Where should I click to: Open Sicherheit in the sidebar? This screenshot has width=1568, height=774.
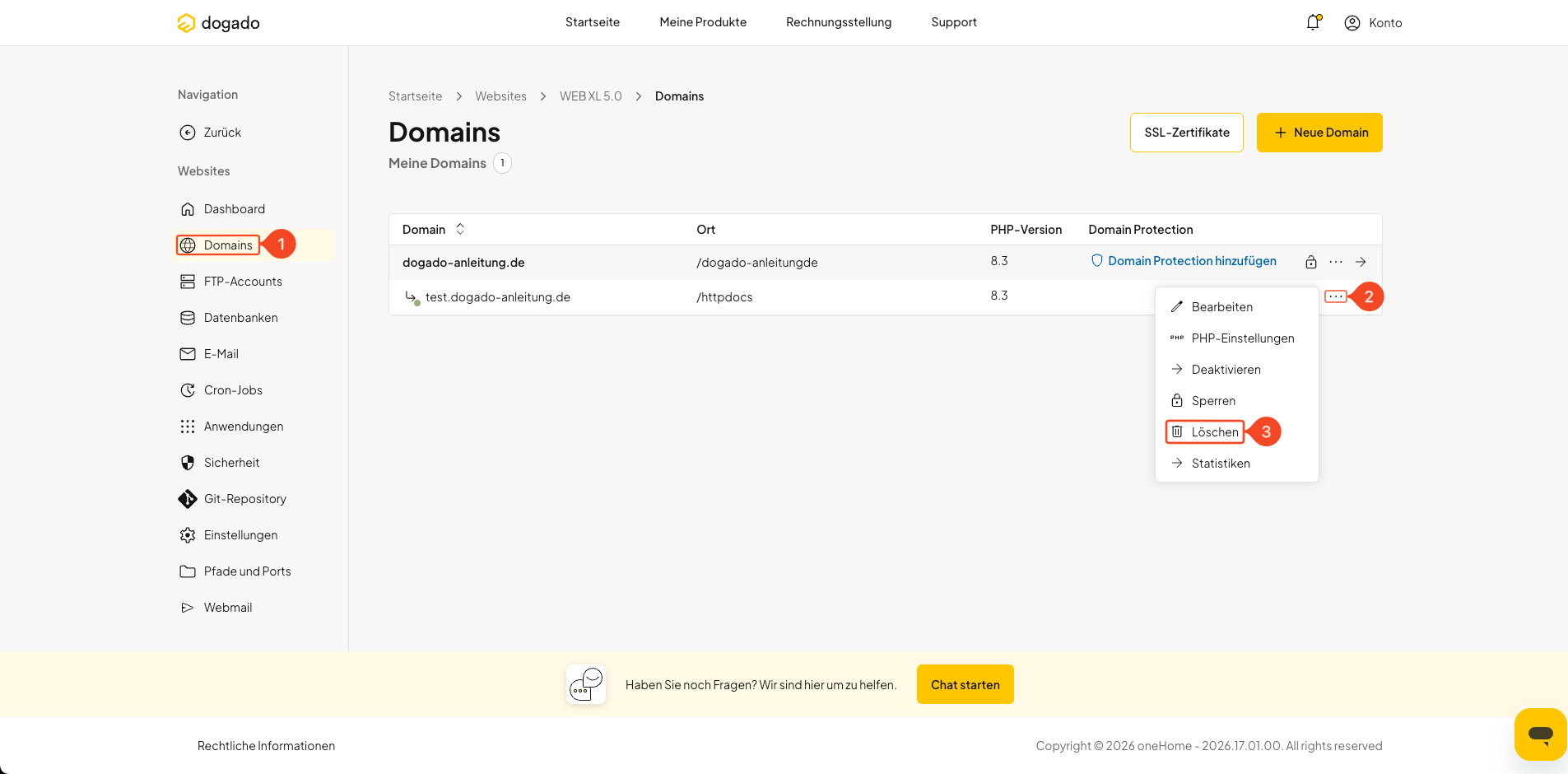(220, 463)
